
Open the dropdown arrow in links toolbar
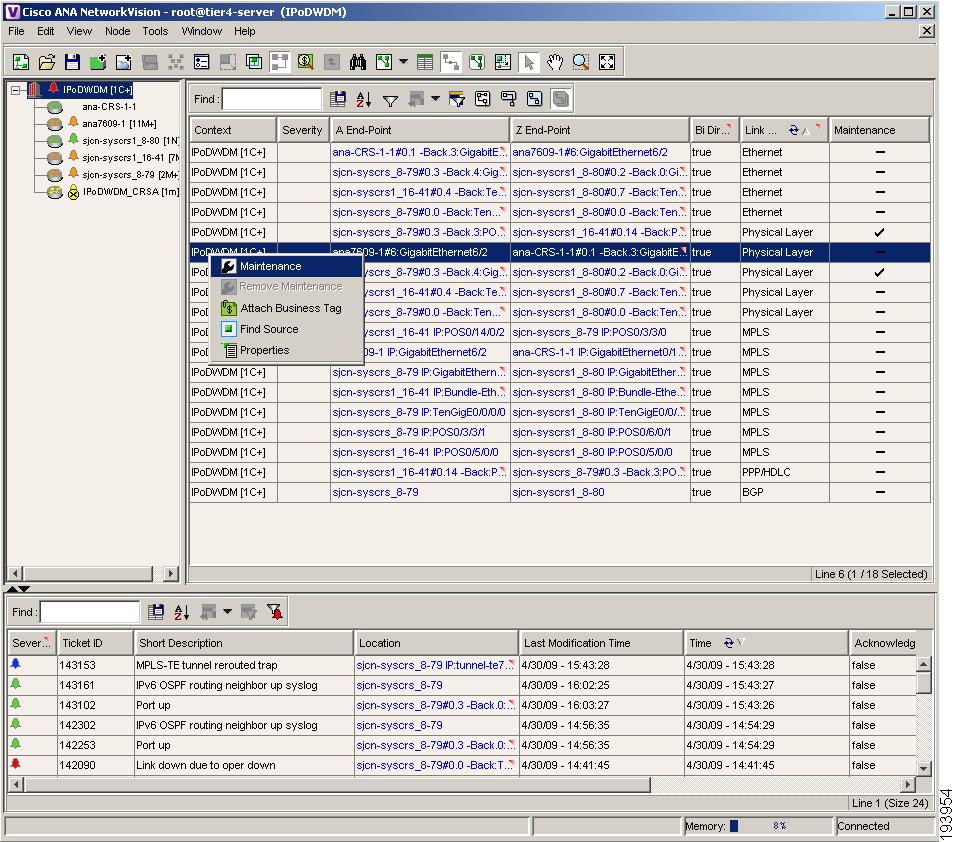click(435, 98)
